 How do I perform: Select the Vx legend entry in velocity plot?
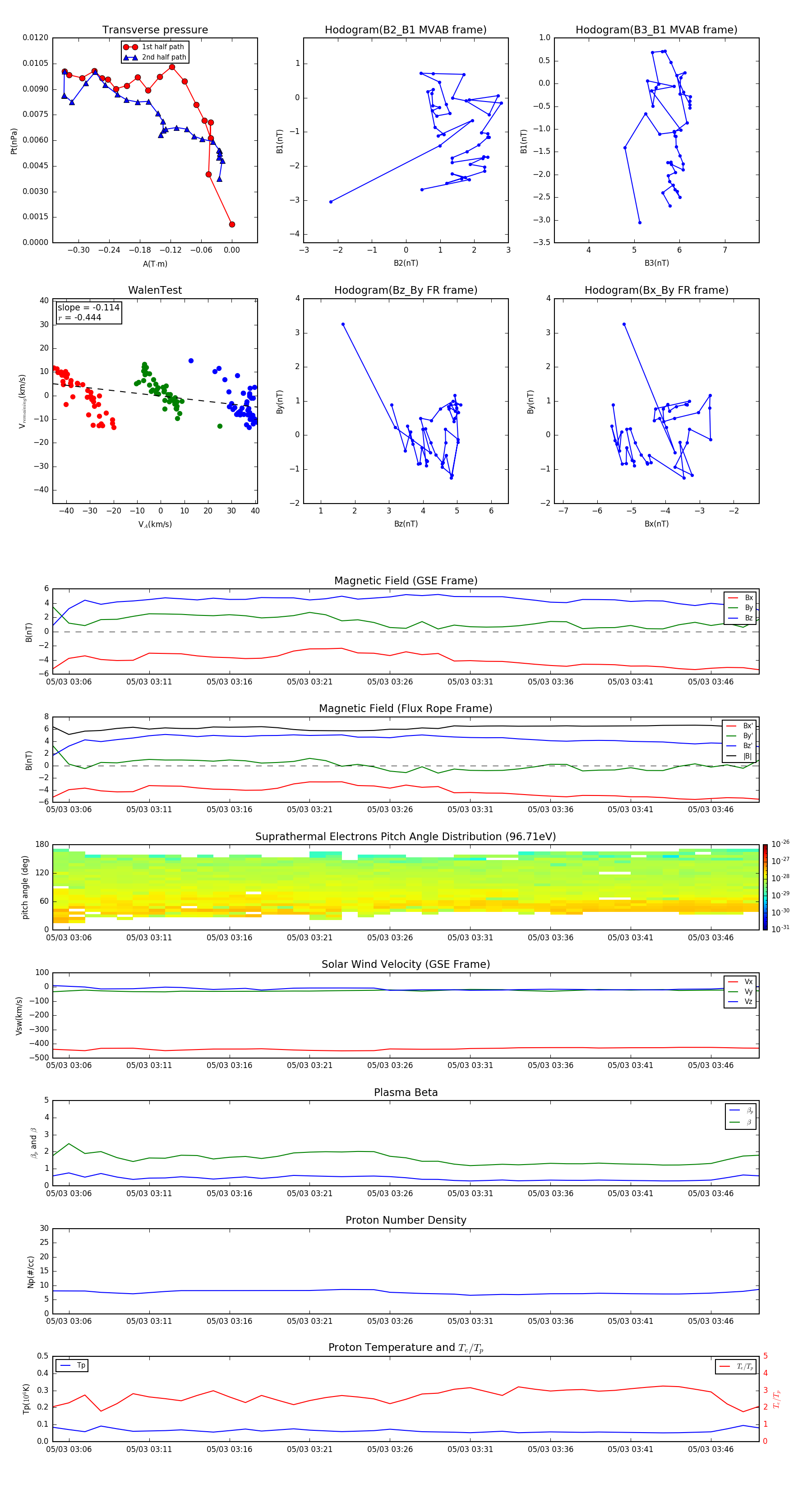740,981
